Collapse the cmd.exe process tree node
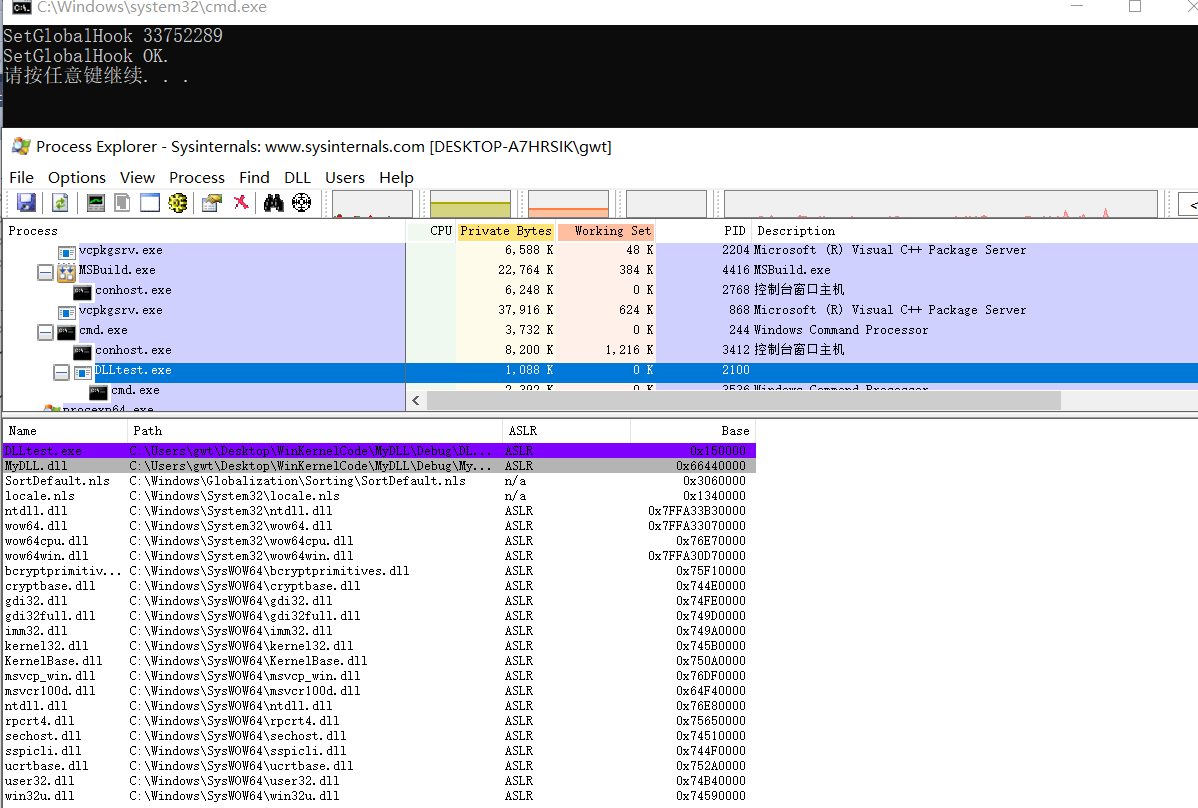1198x808 pixels. pos(45,331)
